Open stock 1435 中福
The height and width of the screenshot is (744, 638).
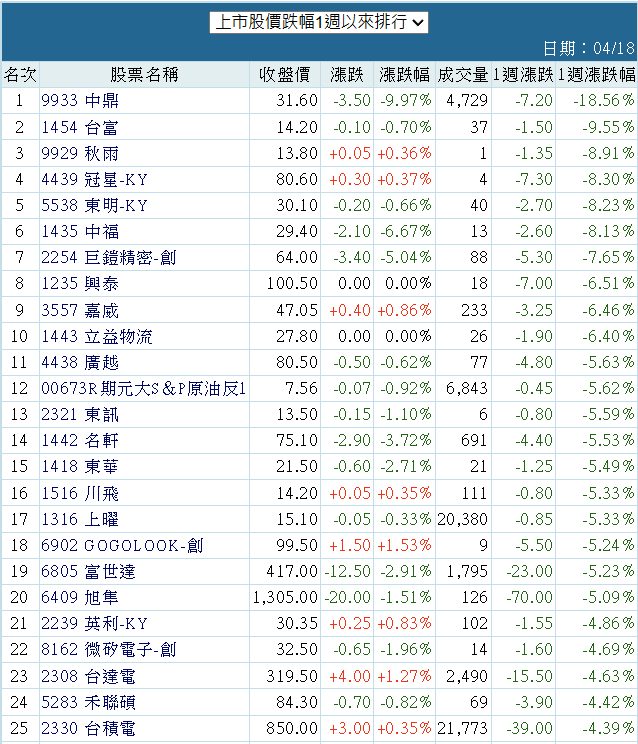[80, 232]
